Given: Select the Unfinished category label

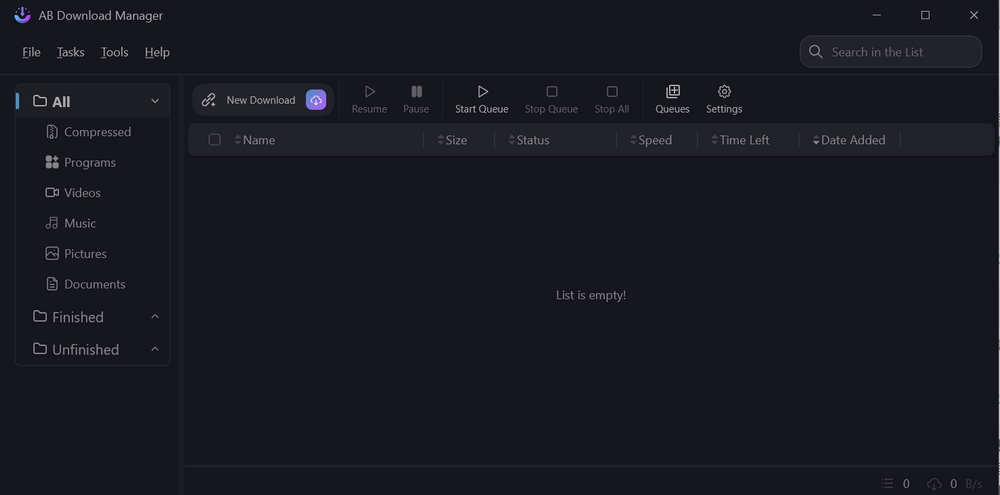Looking at the screenshot, I should [85, 350].
